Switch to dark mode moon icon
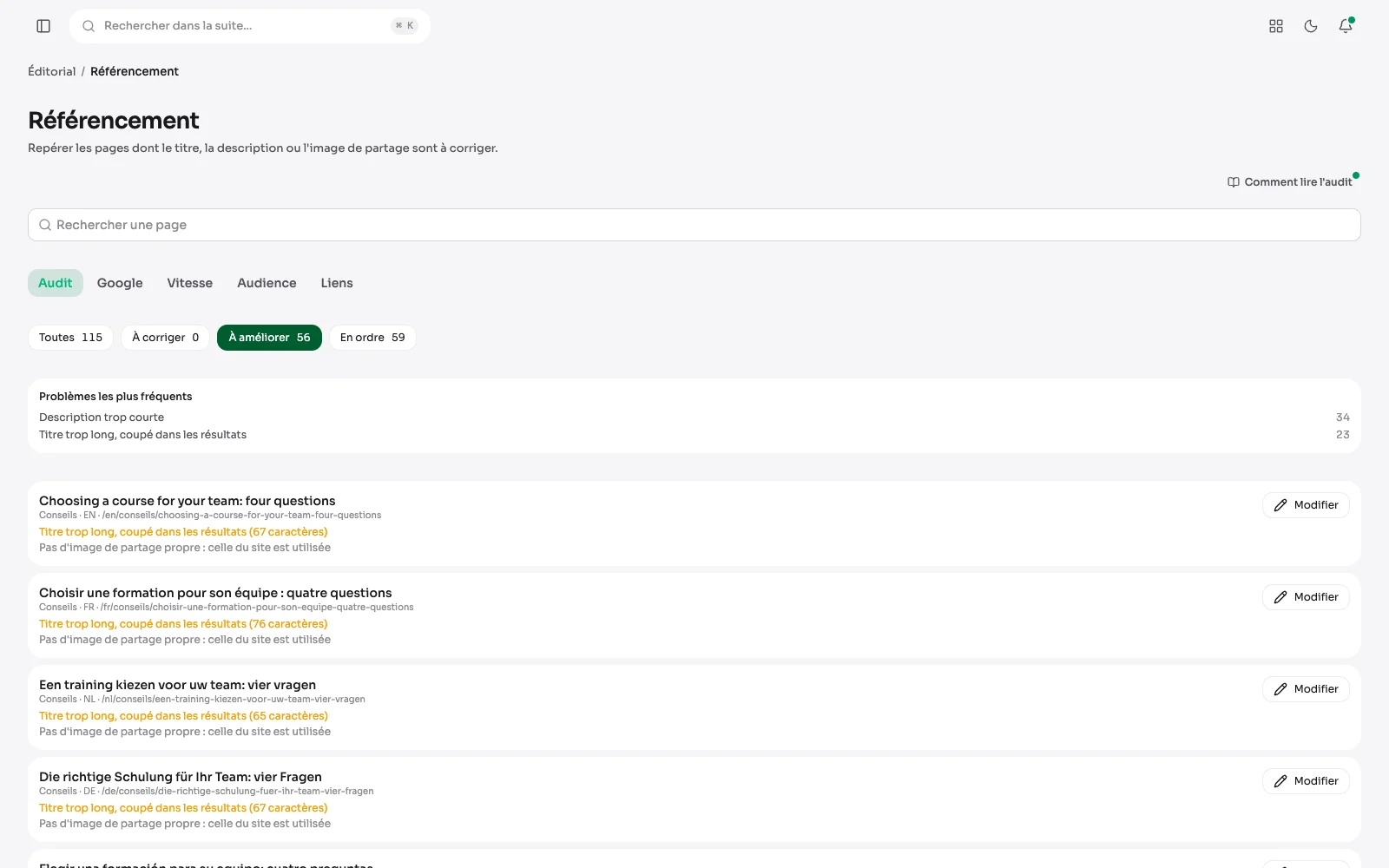1389x868 pixels. coord(1311,26)
